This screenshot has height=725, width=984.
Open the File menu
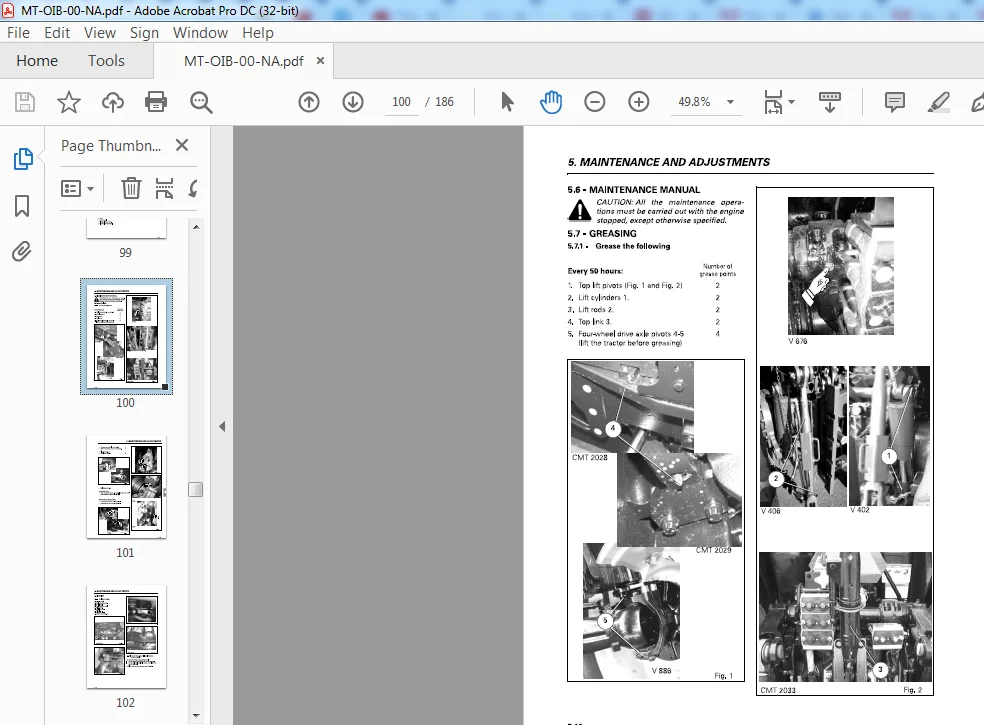pos(18,33)
